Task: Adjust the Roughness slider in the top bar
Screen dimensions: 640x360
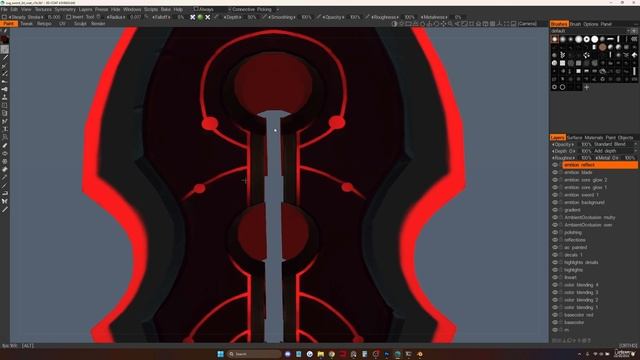Action: click(x=385, y=17)
